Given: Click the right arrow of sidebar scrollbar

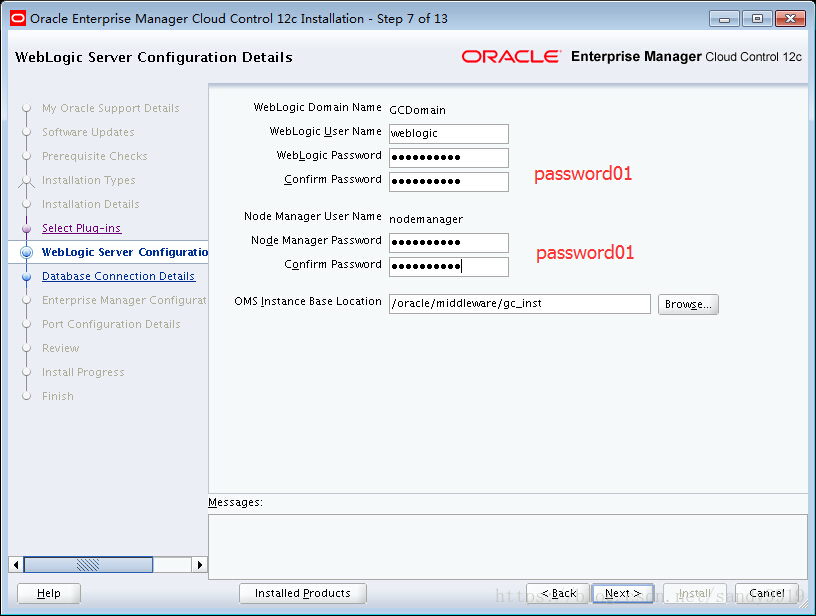Looking at the screenshot, I should [x=199, y=565].
